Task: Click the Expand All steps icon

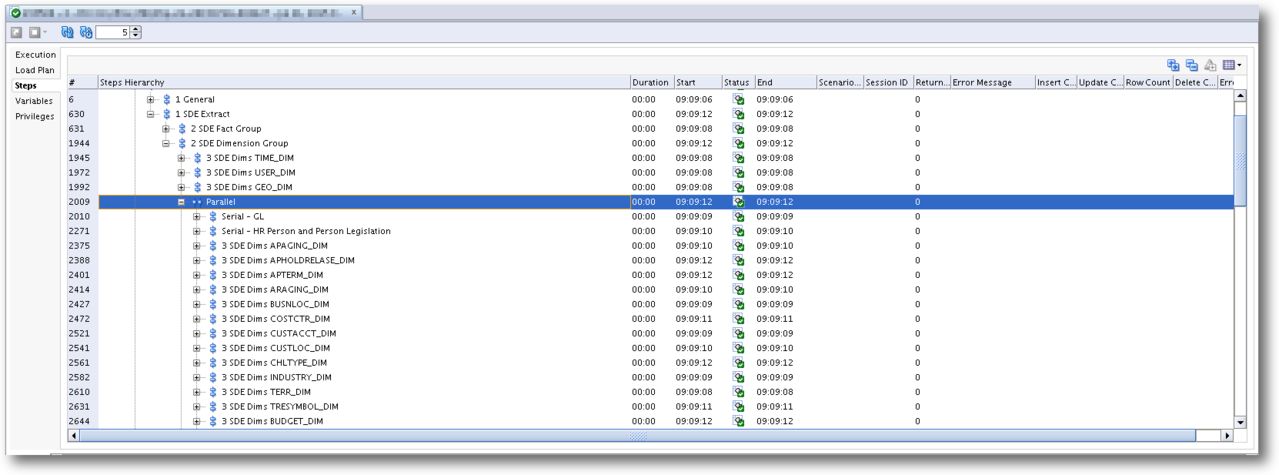Action: pyautogui.click(x=1173, y=65)
